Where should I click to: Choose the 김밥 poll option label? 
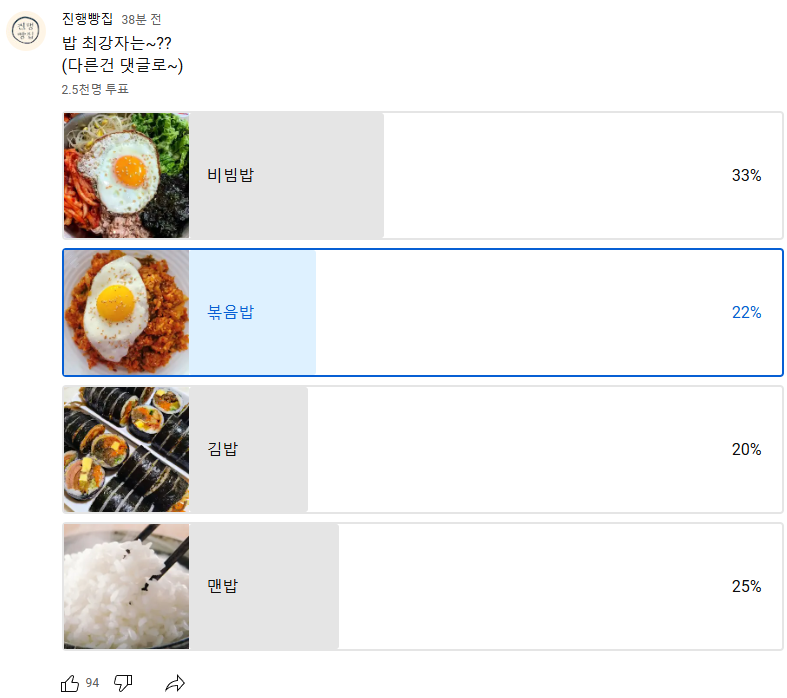tap(222, 450)
